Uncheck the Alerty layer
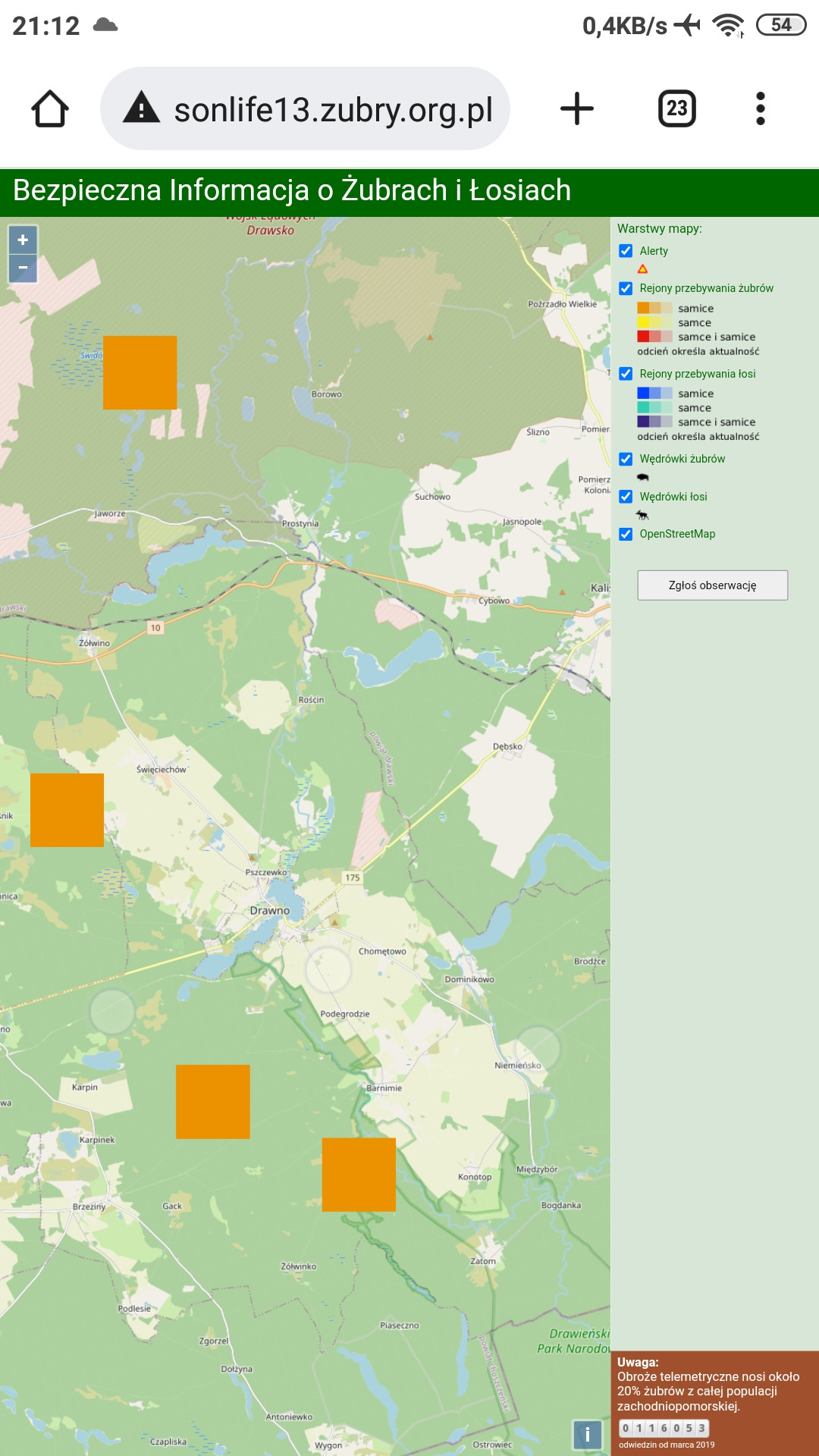This screenshot has width=819, height=1456. coord(626,251)
